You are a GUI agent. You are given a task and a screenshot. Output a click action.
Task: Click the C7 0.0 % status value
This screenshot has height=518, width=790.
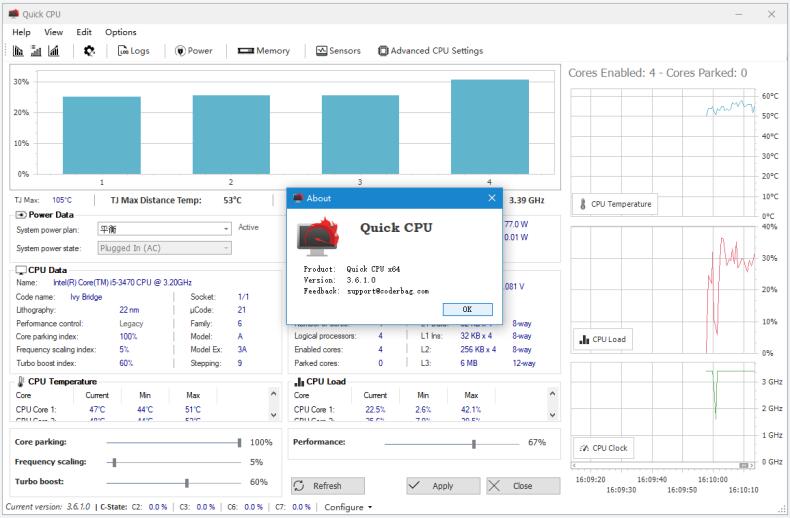pyautogui.click(x=302, y=507)
